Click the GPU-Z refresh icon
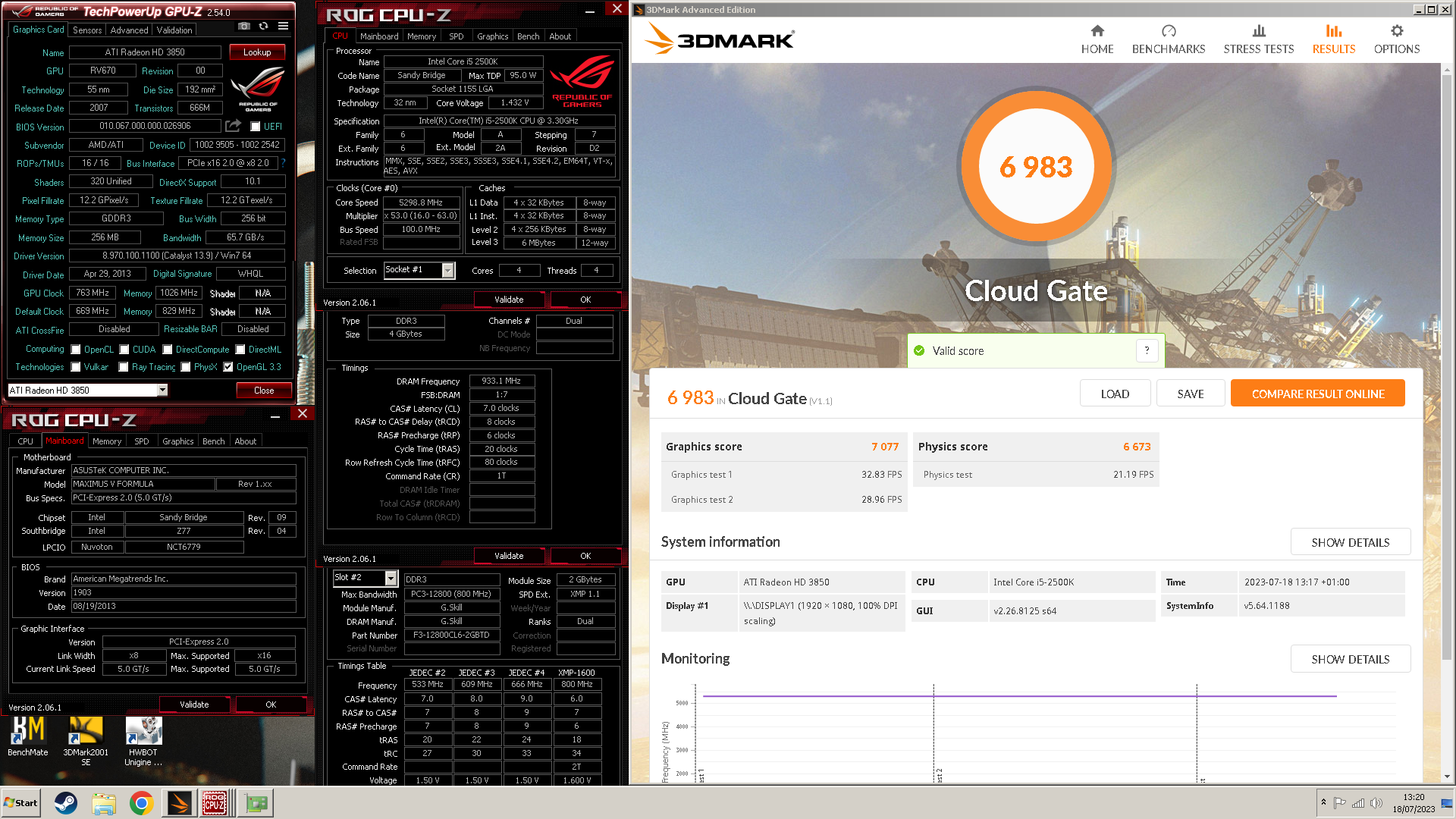 click(263, 27)
